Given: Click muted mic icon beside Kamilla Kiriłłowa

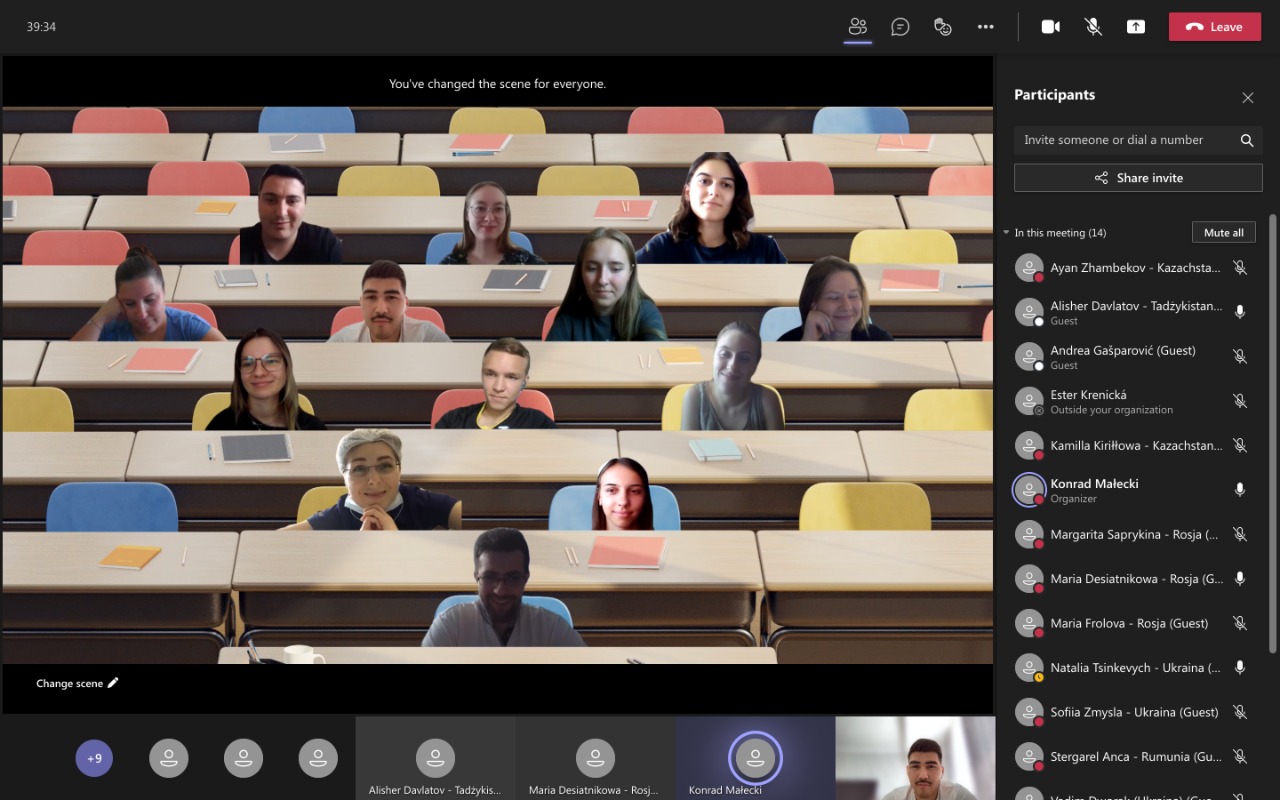Looking at the screenshot, I should 1240,445.
